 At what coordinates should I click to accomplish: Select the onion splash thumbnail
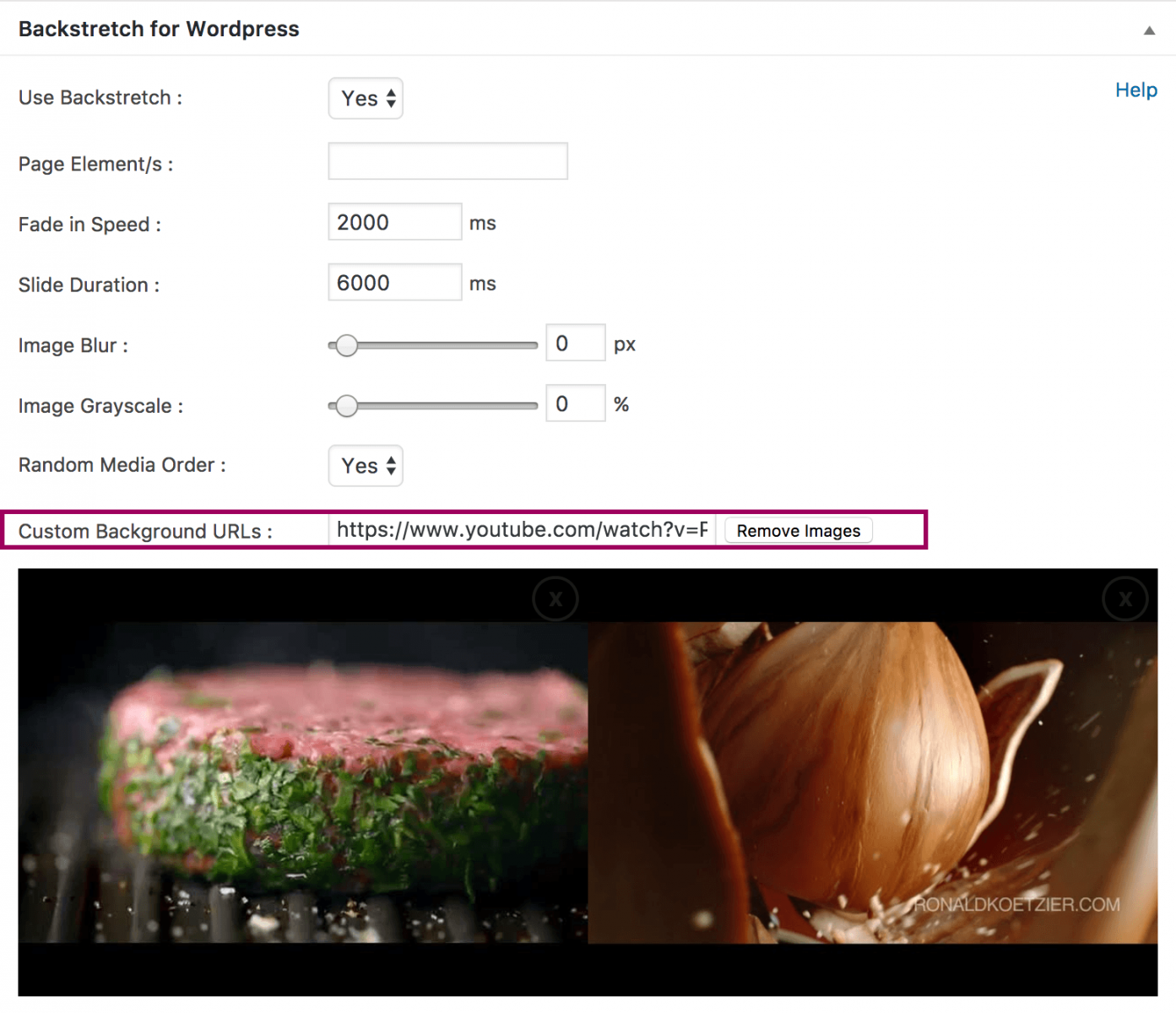(x=872, y=783)
